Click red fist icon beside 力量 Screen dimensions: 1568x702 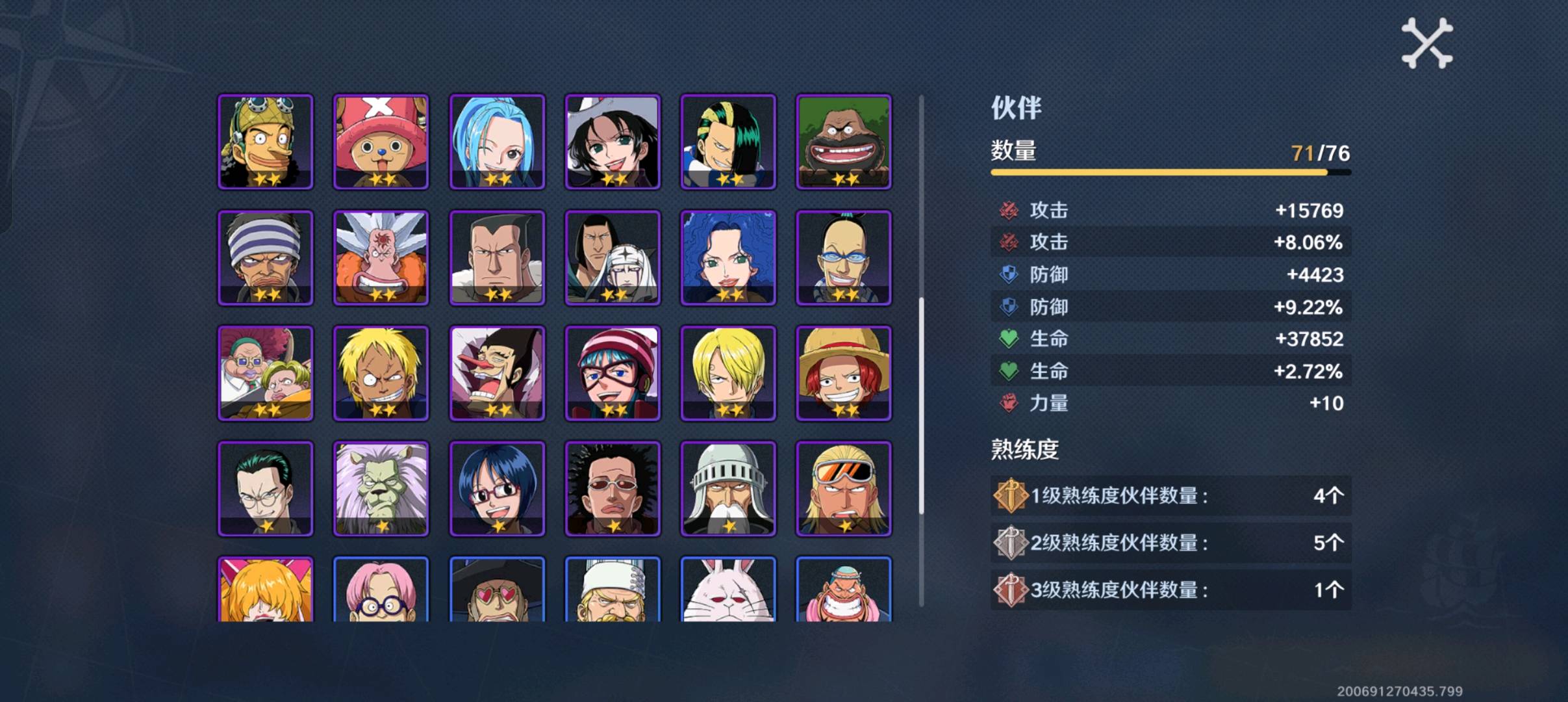[x=1008, y=403]
